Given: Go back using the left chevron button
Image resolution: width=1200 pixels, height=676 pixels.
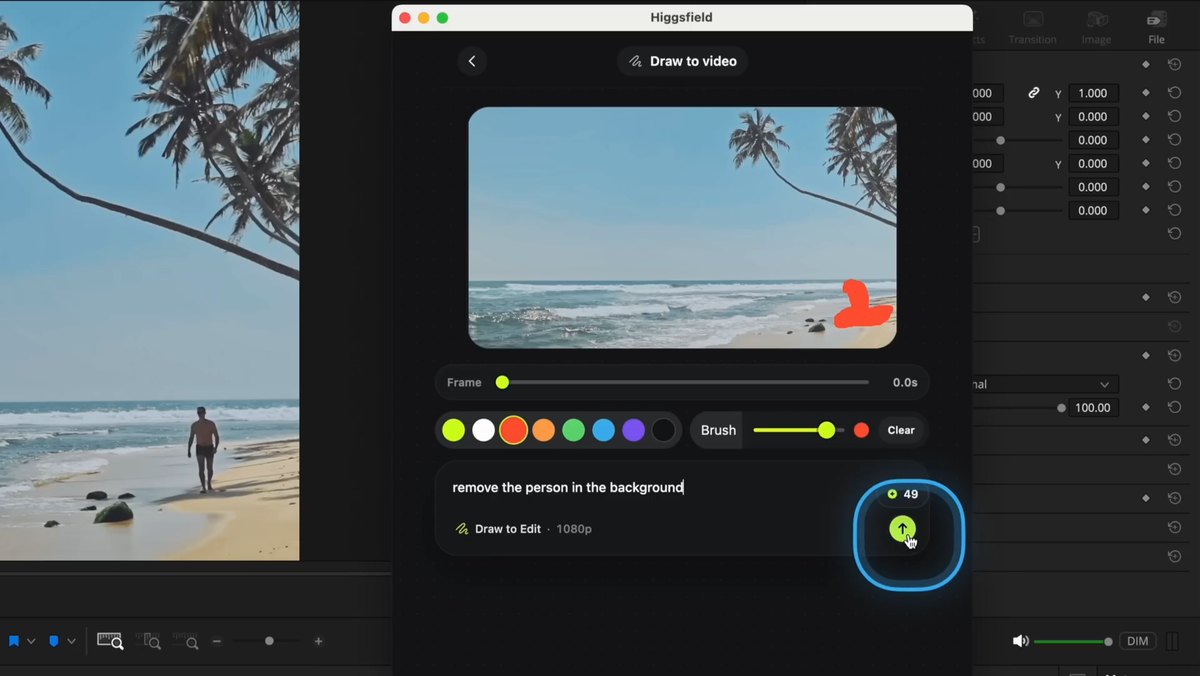Looking at the screenshot, I should [472, 61].
